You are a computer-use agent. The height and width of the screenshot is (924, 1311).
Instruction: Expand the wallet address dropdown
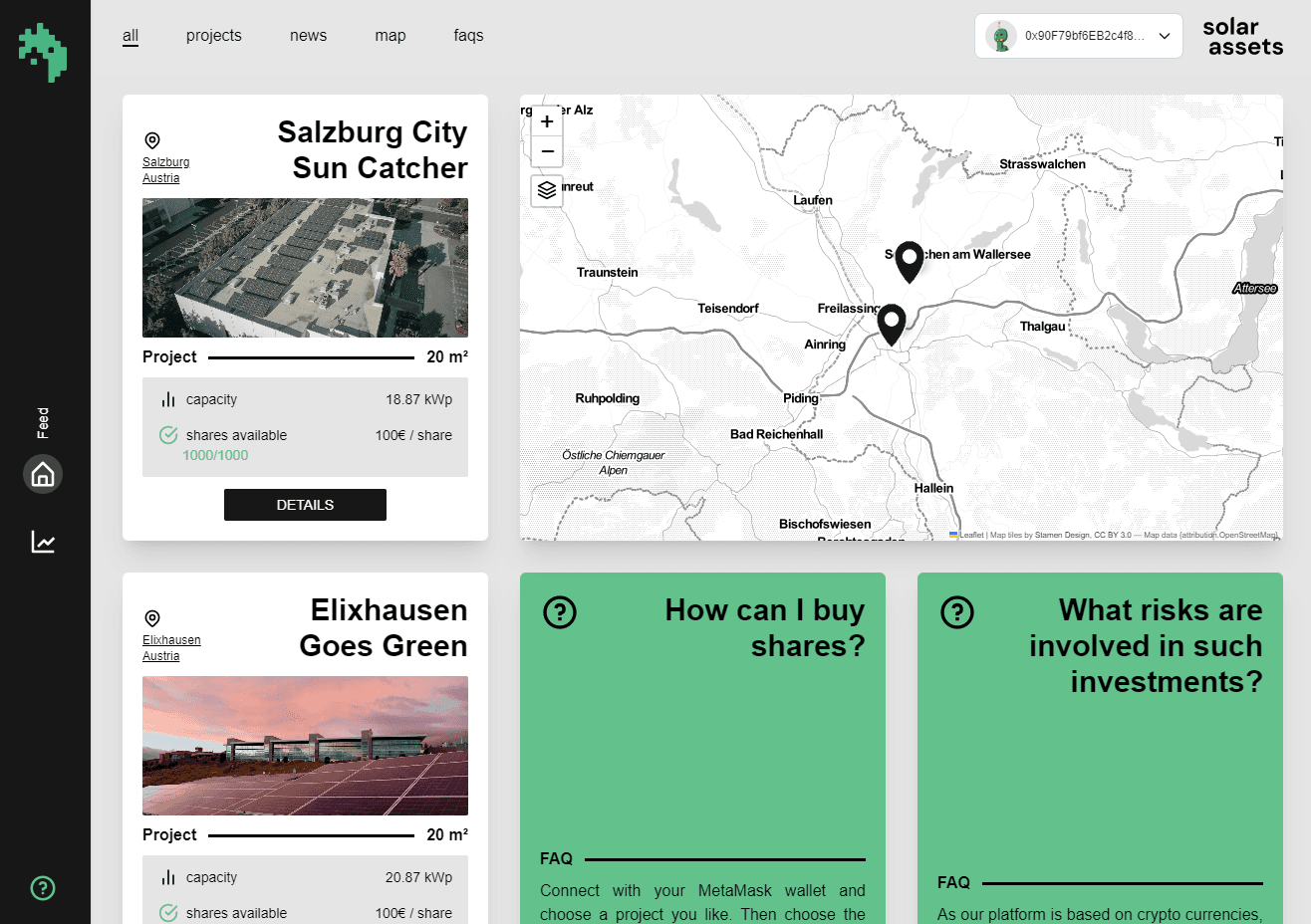click(x=1164, y=36)
